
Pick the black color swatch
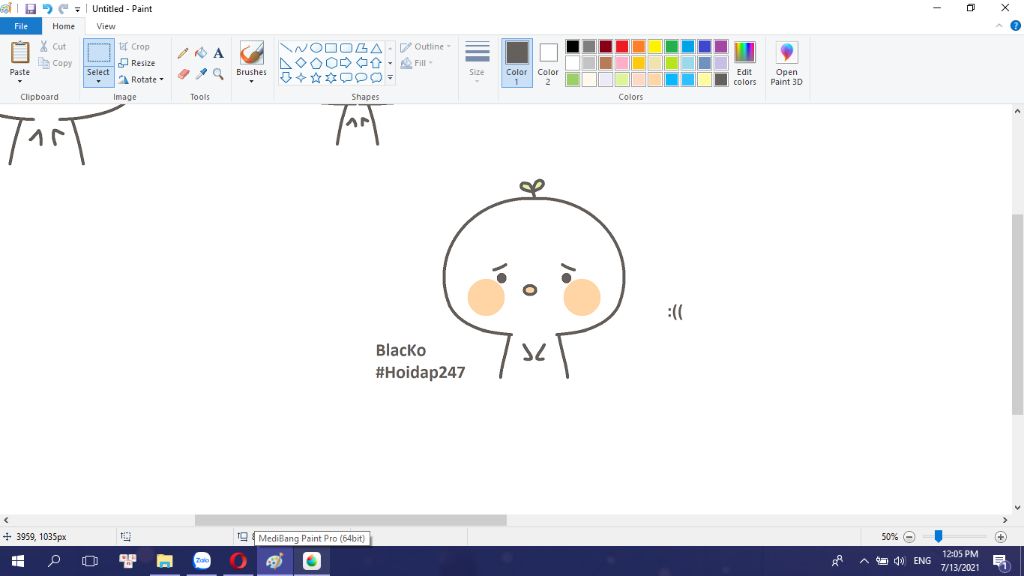click(573, 46)
